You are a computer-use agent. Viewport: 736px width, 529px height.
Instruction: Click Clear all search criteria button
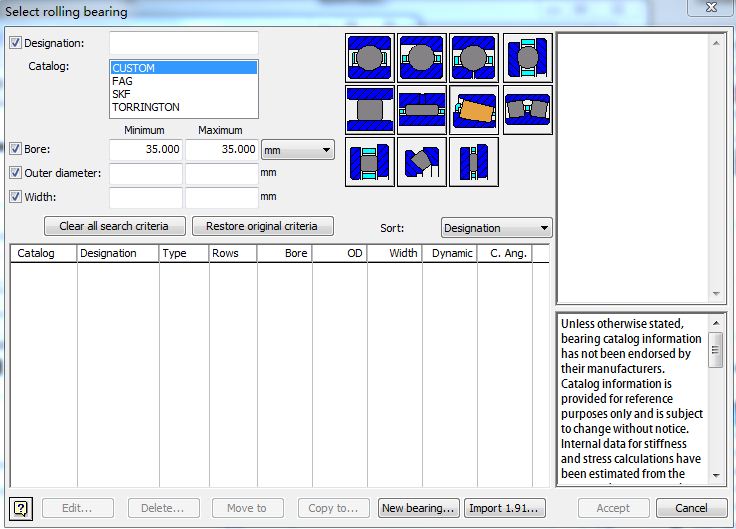coord(115,226)
